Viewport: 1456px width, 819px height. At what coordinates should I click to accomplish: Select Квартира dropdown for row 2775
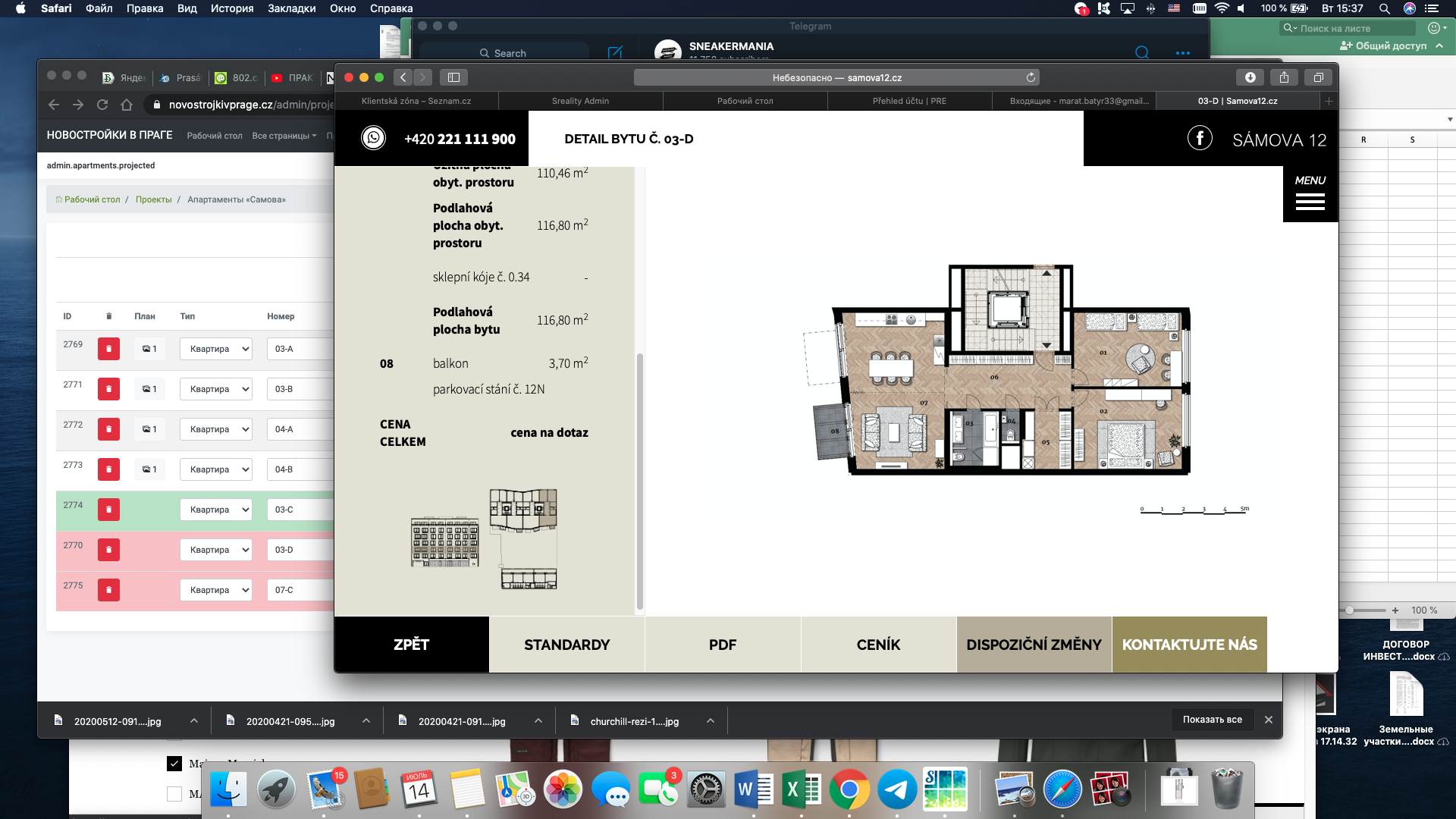pos(216,589)
